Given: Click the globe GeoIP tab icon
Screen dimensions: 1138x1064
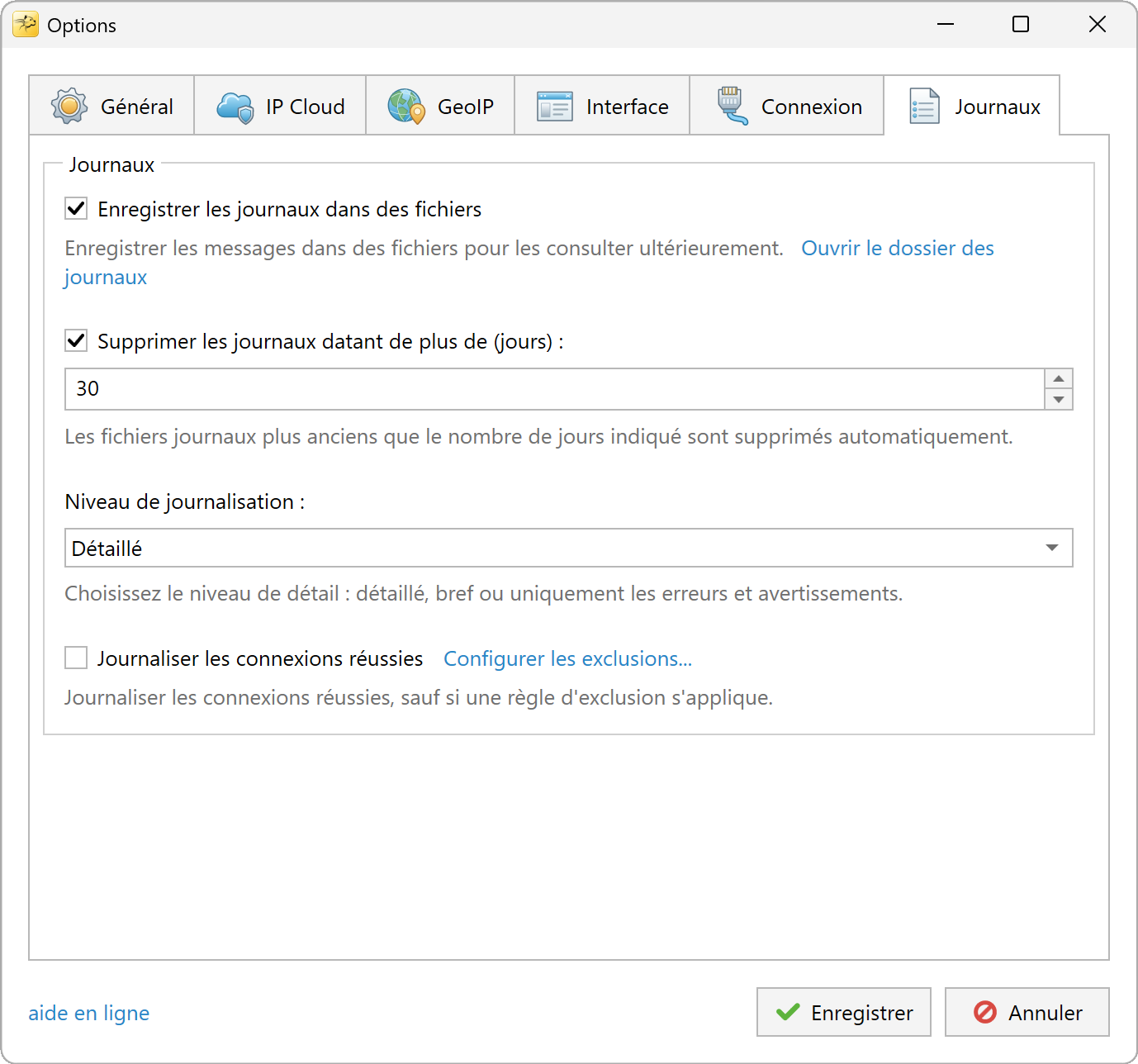Looking at the screenshot, I should click(x=406, y=107).
